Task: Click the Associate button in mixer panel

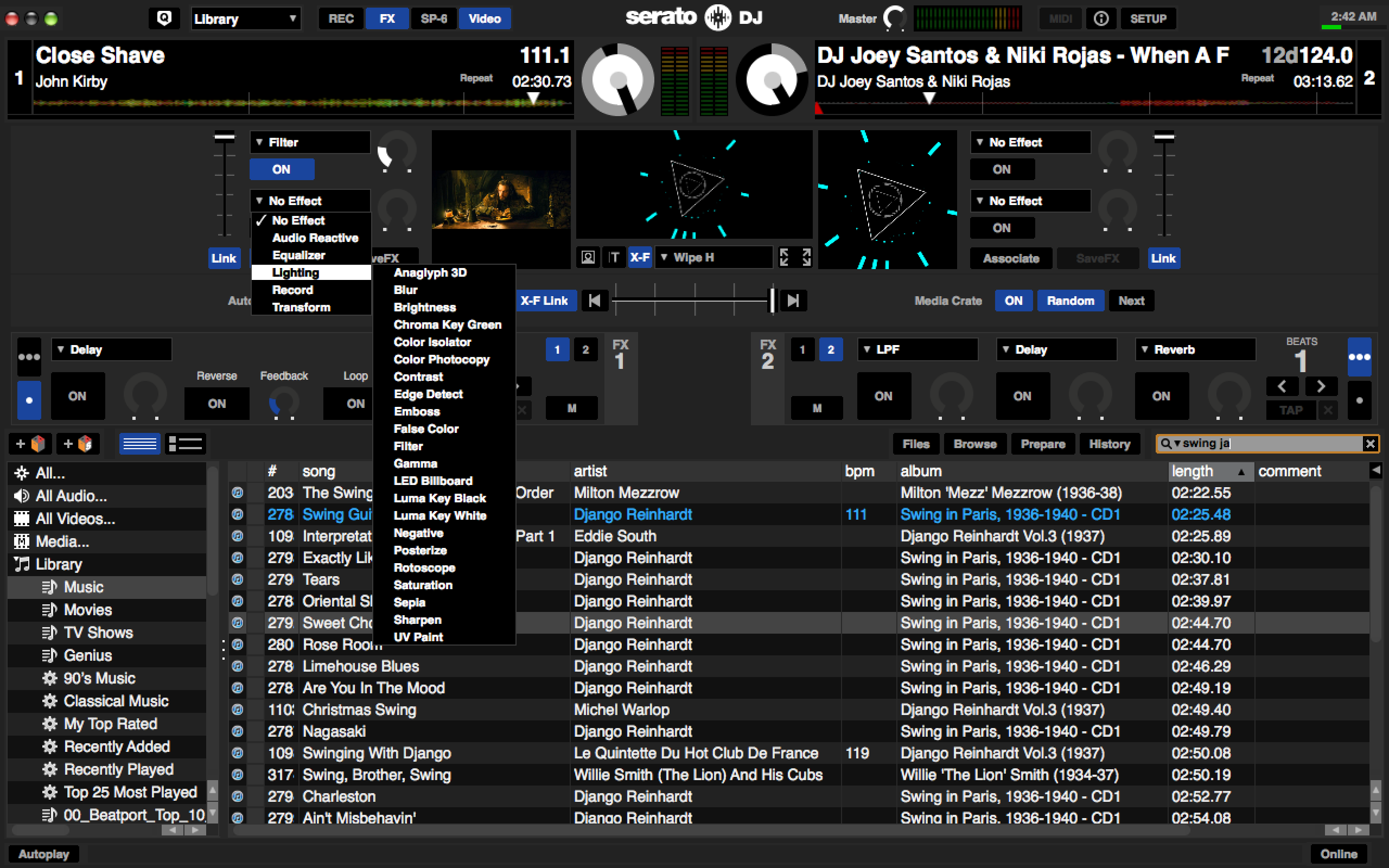Action: (x=1011, y=258)
